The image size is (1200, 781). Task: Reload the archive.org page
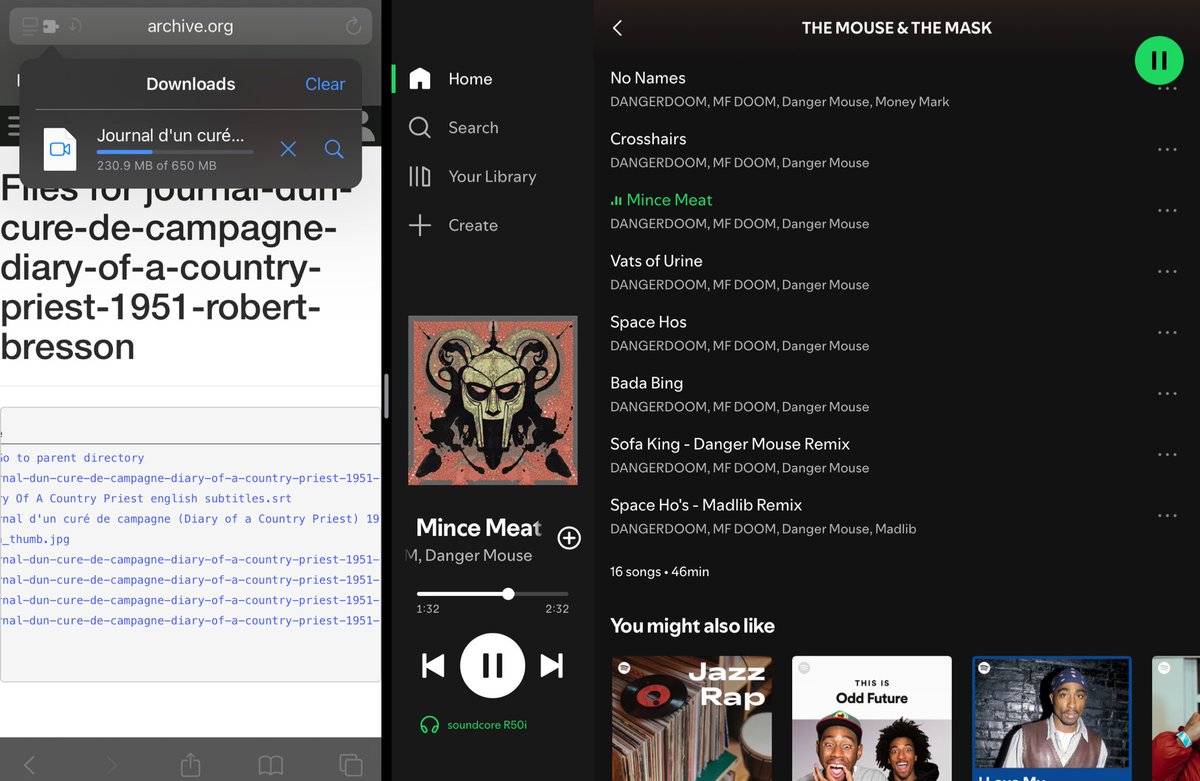click(x=352, y=26)
